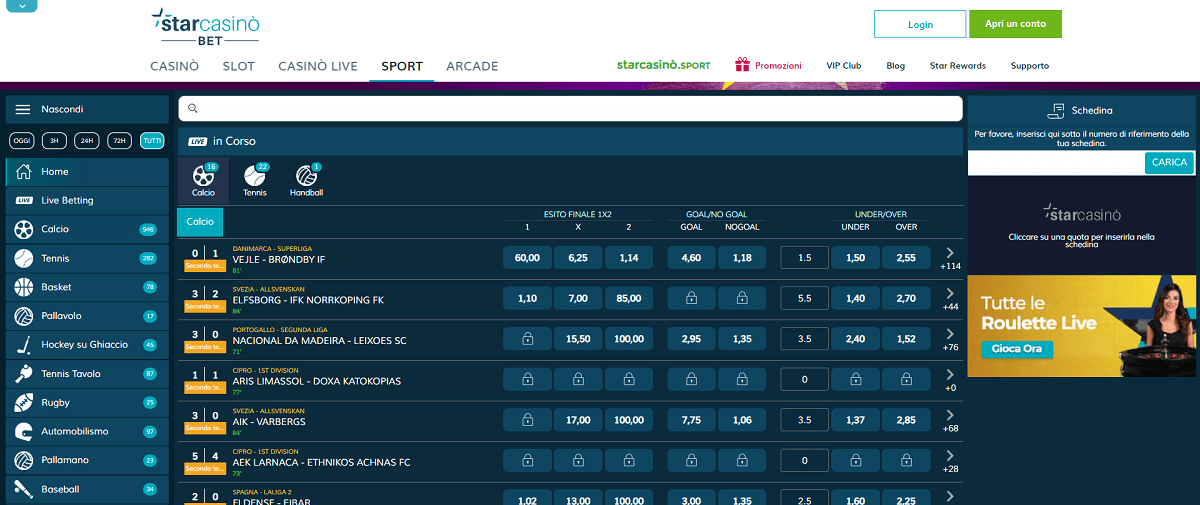1200x505 pixels.
Task: Select Calcio soccer ball in sidebar
Action: pyautogui.click(x=24, y=229)
